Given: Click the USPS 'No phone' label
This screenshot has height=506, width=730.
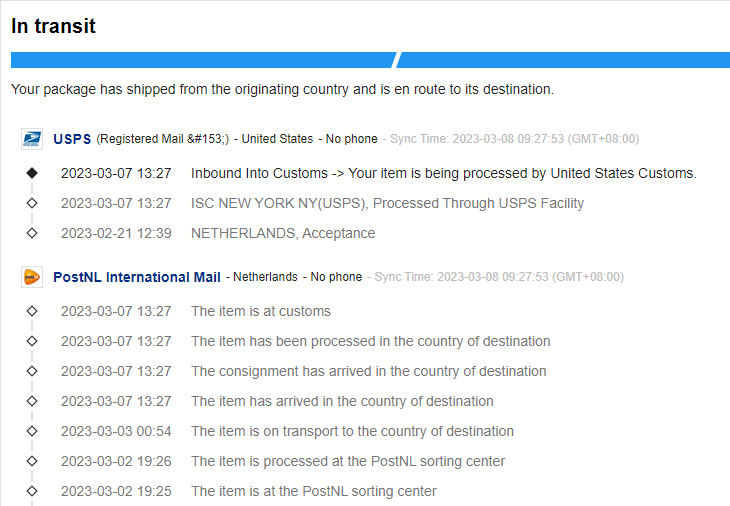Looking at the screenshot, I should point(352,139).
